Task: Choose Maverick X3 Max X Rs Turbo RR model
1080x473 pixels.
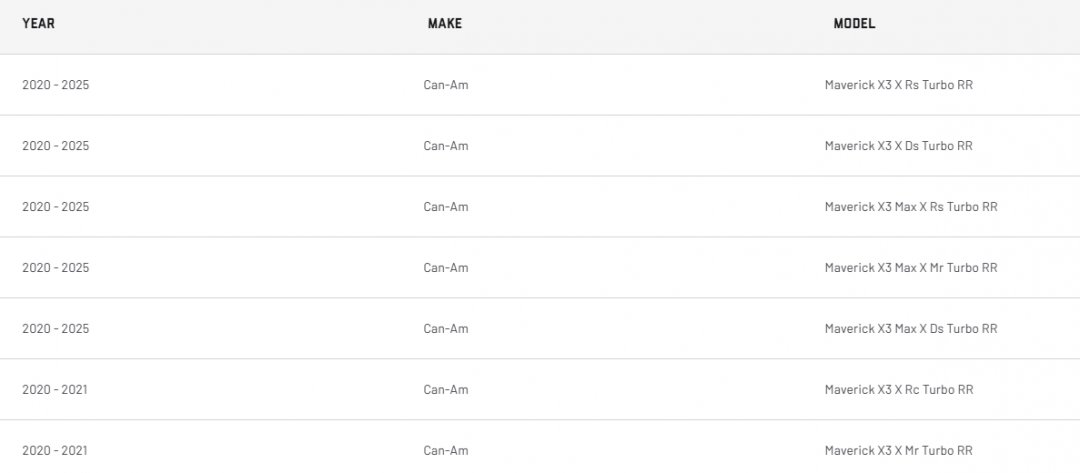Action: pos(910,207)
